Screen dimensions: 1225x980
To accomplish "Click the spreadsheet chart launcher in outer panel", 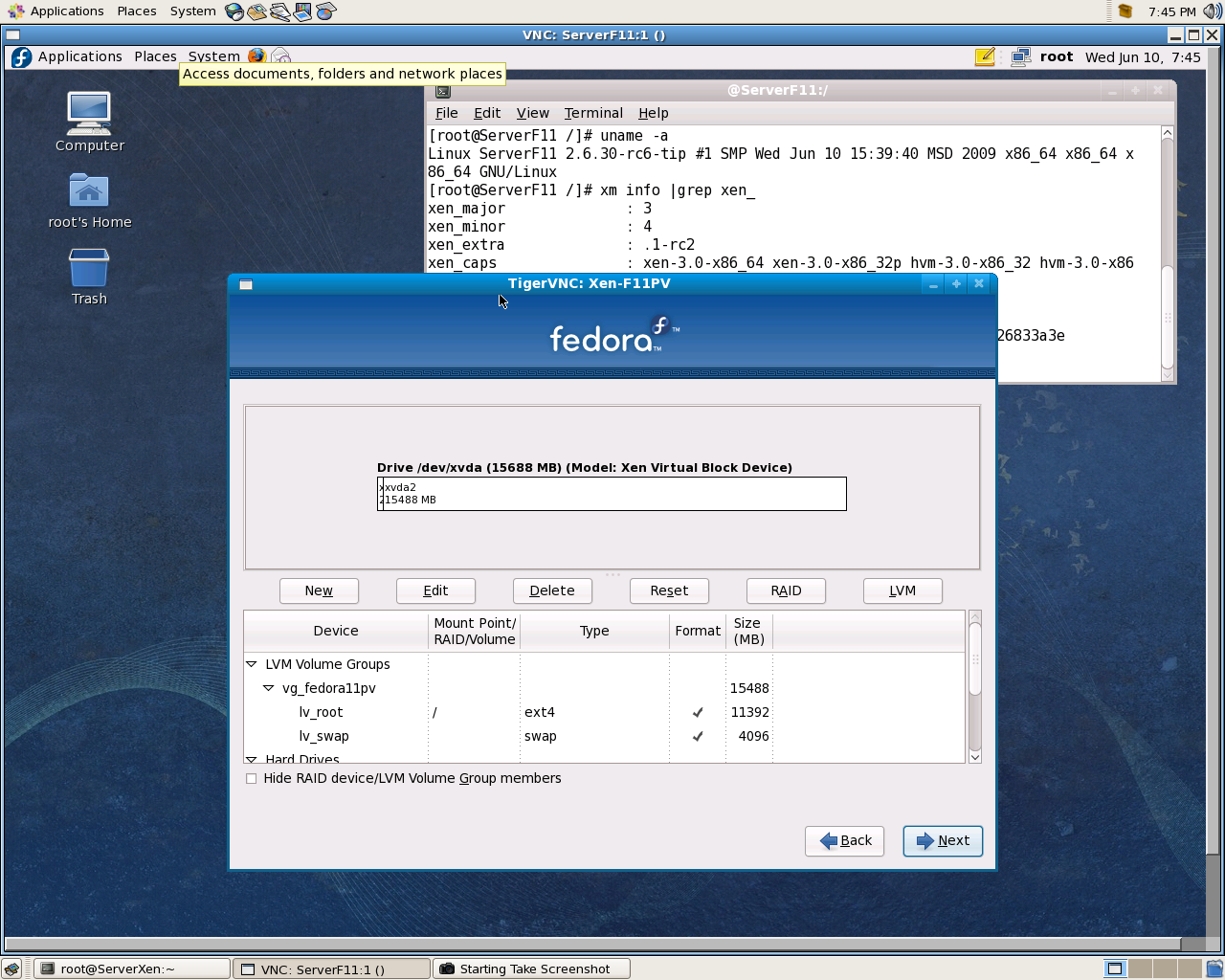I will [325, 11].
